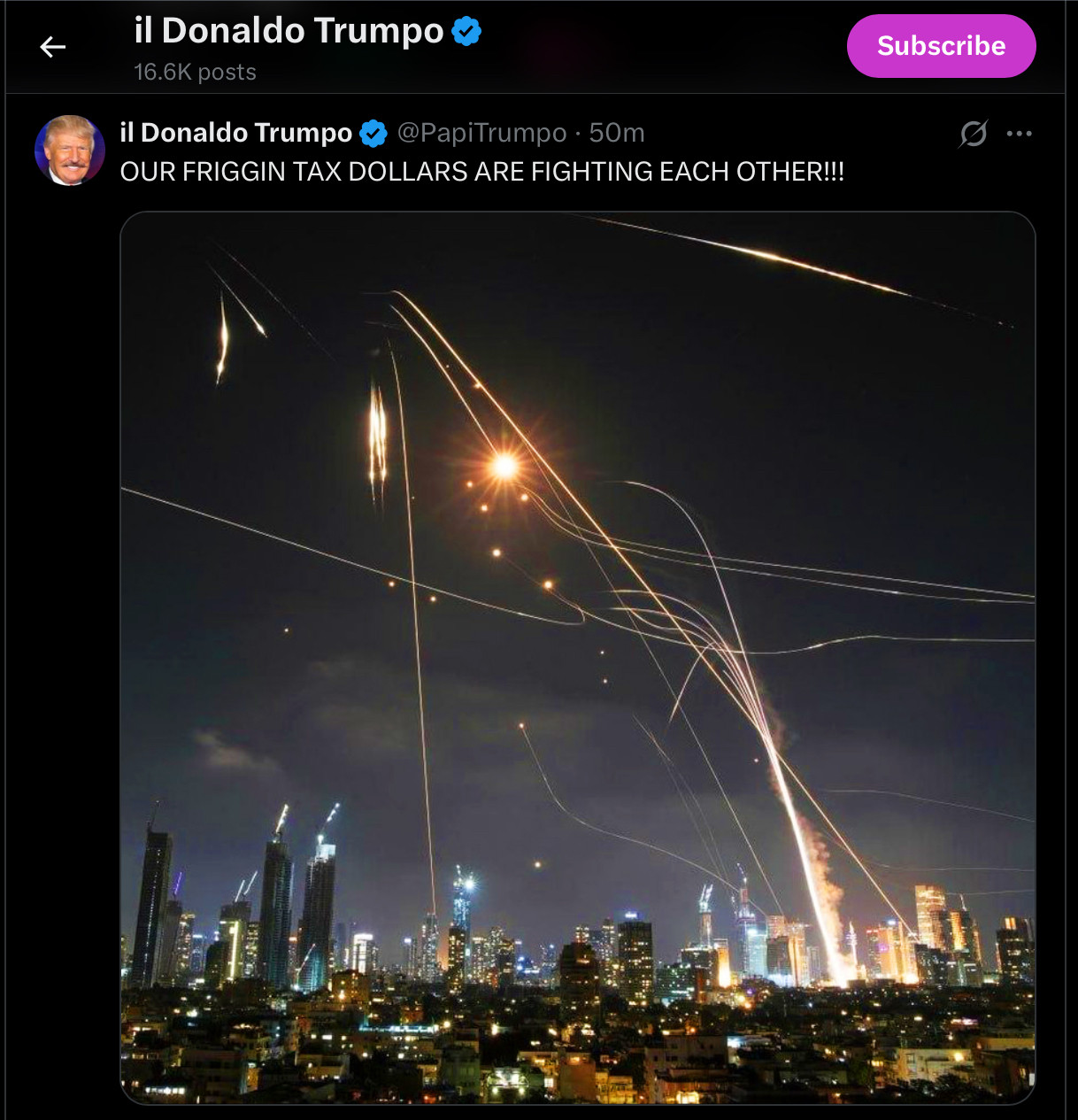
Task: Open the post via 50m timestamp
Action: coord(617,133)
